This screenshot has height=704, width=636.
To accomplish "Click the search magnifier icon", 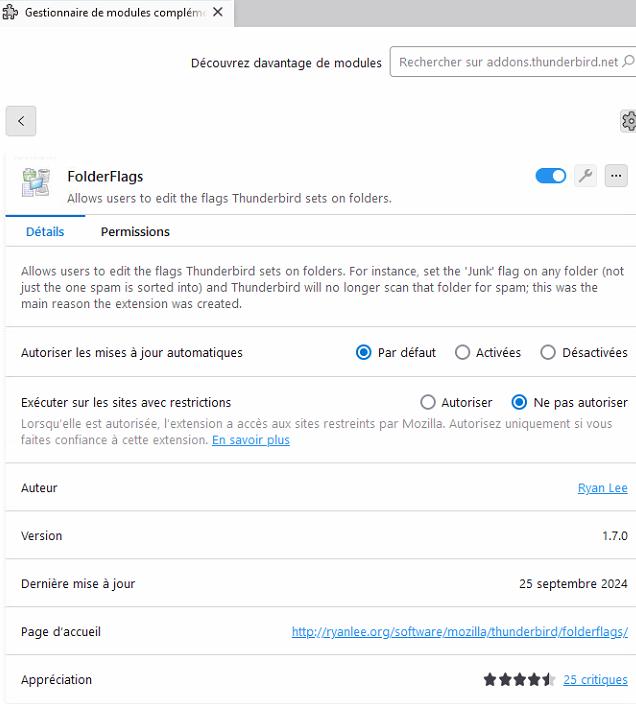I will (628, 61).
